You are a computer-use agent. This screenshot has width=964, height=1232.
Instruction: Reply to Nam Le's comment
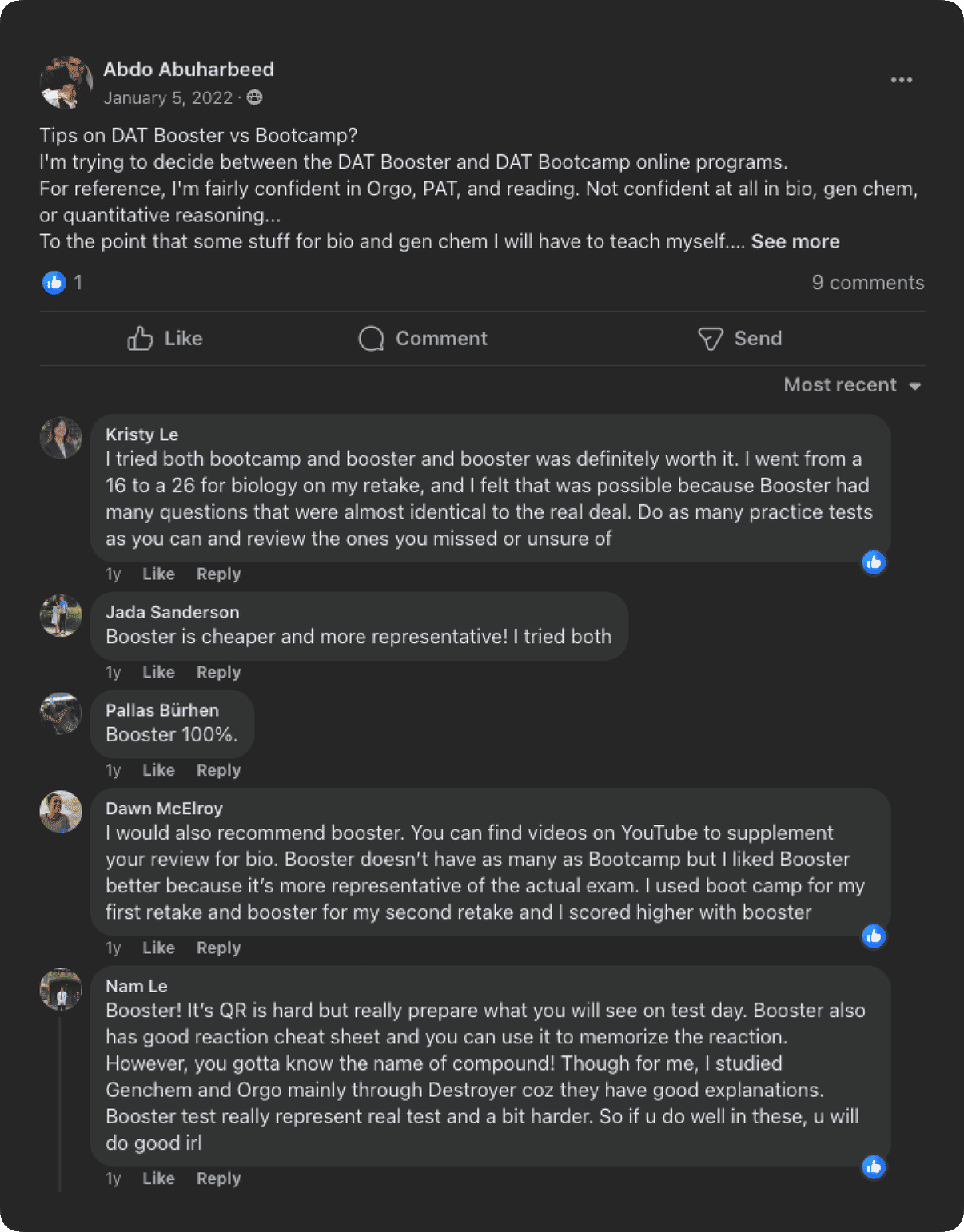(218, 1178)
